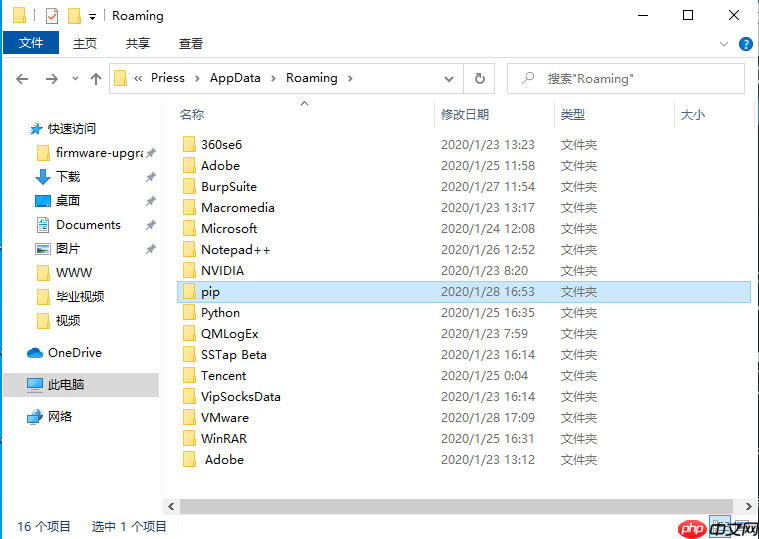Viewport: 759px width, 539px height.
Task: Open Help with the blue question mark icon
Action: point(745,44)
